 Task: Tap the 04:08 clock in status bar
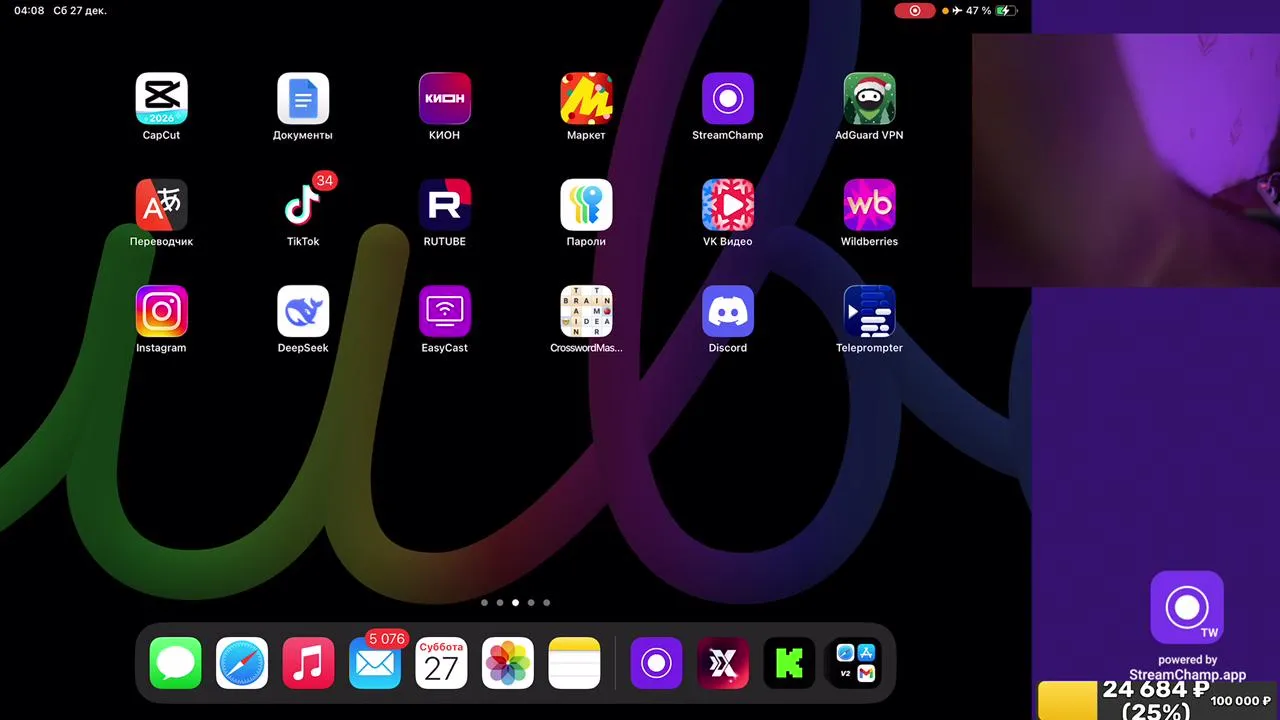click(x=29, y=11)
